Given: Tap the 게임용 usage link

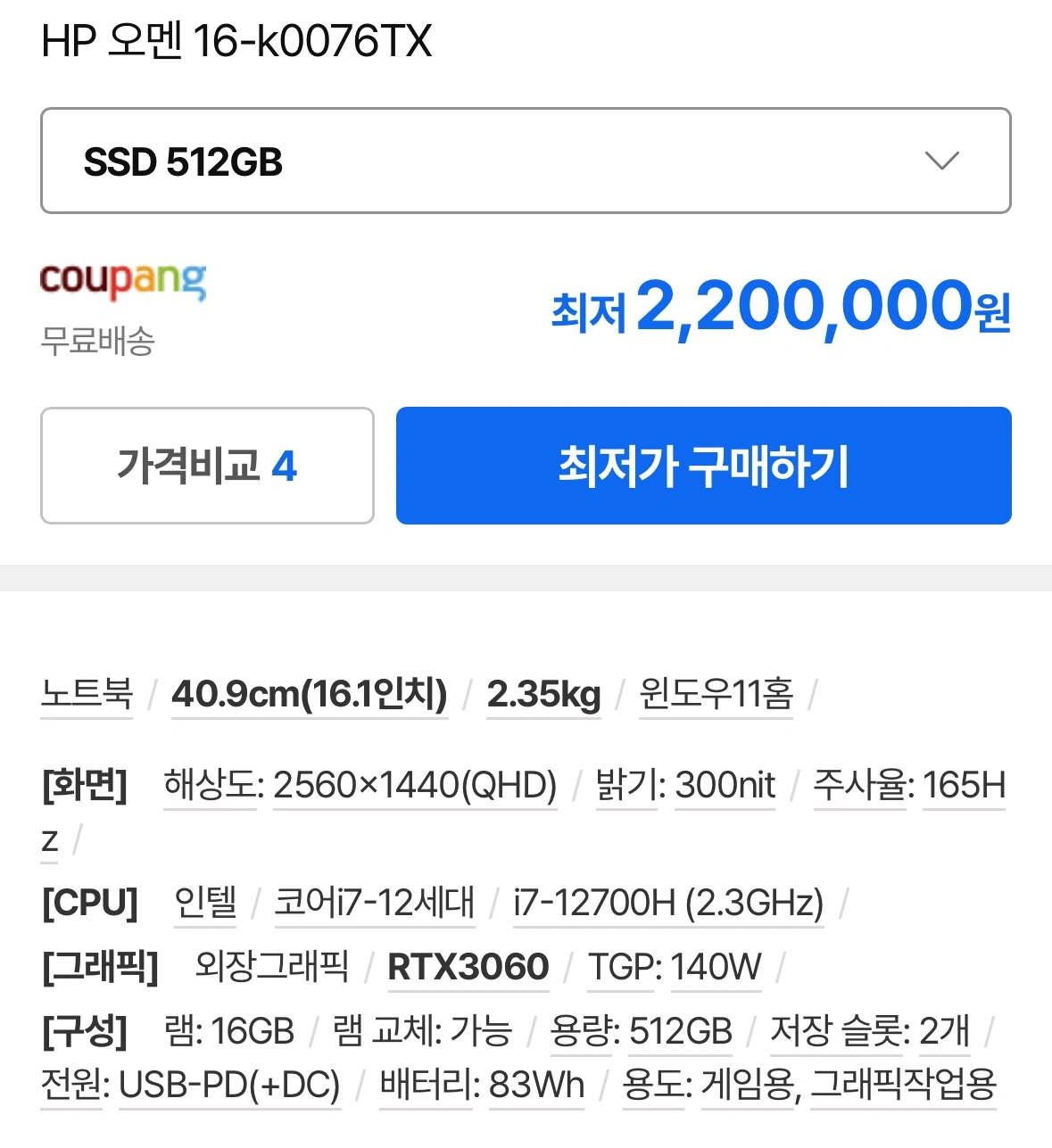Looking at the screenshot, I should (x=749, y=1085).
